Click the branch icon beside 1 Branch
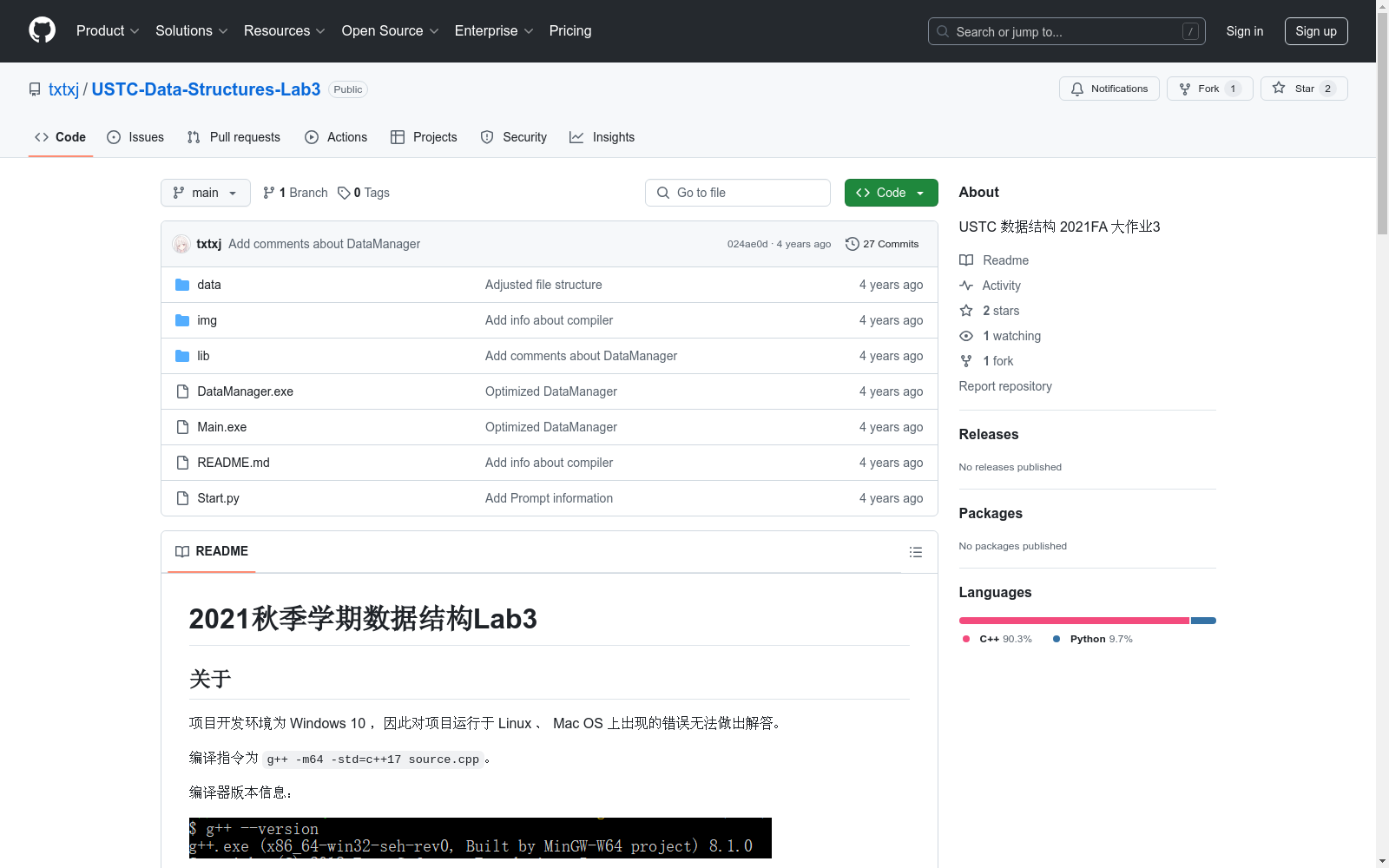Screen dimensions: 1389x868 (x=269, y=193)
